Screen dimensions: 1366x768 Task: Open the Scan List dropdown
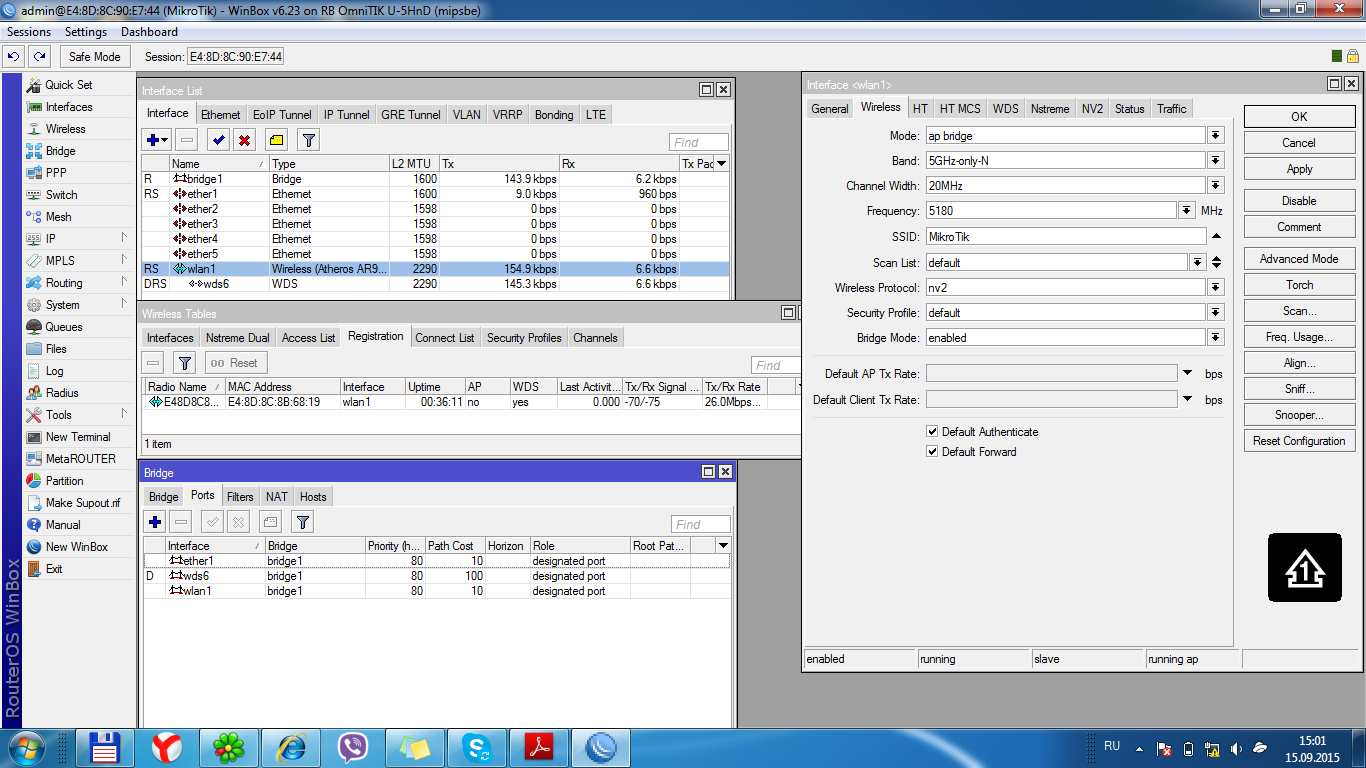coord(1197,262)
